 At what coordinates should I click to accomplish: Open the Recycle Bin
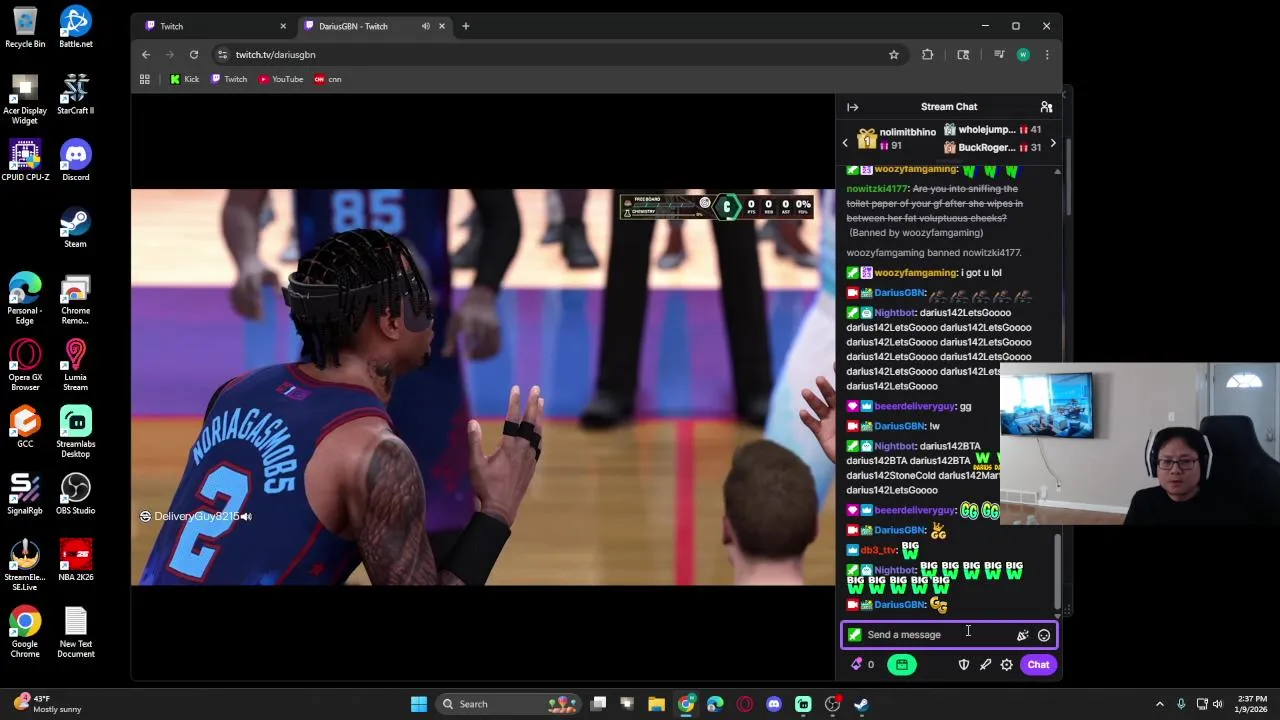pyautogui.click(x=25, y=27)
